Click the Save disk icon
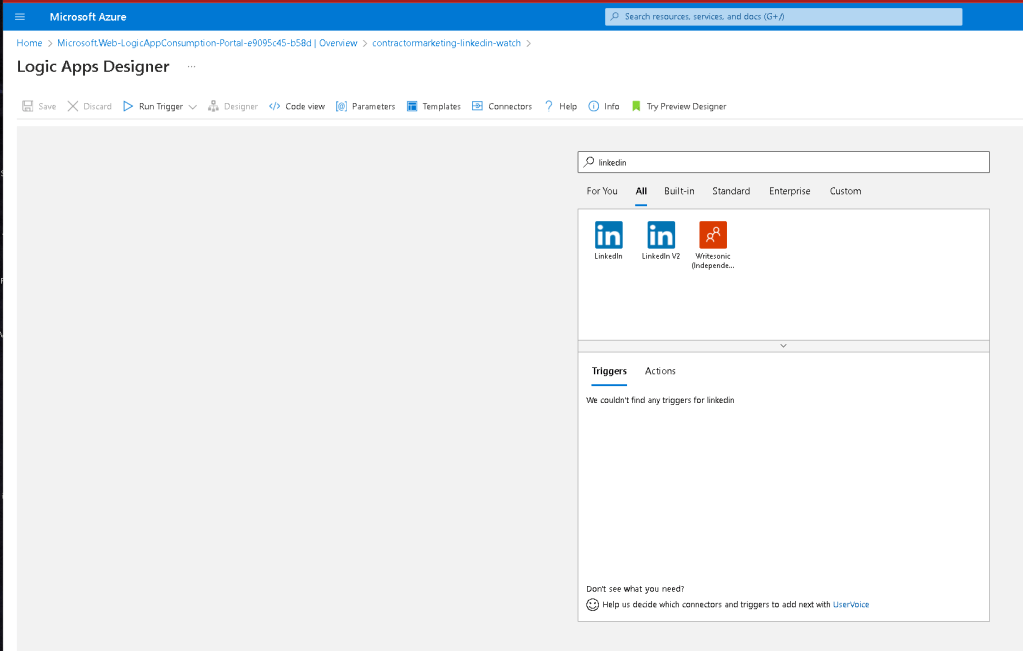Viewport: 1023px width, 651px height. click(27, 106)
